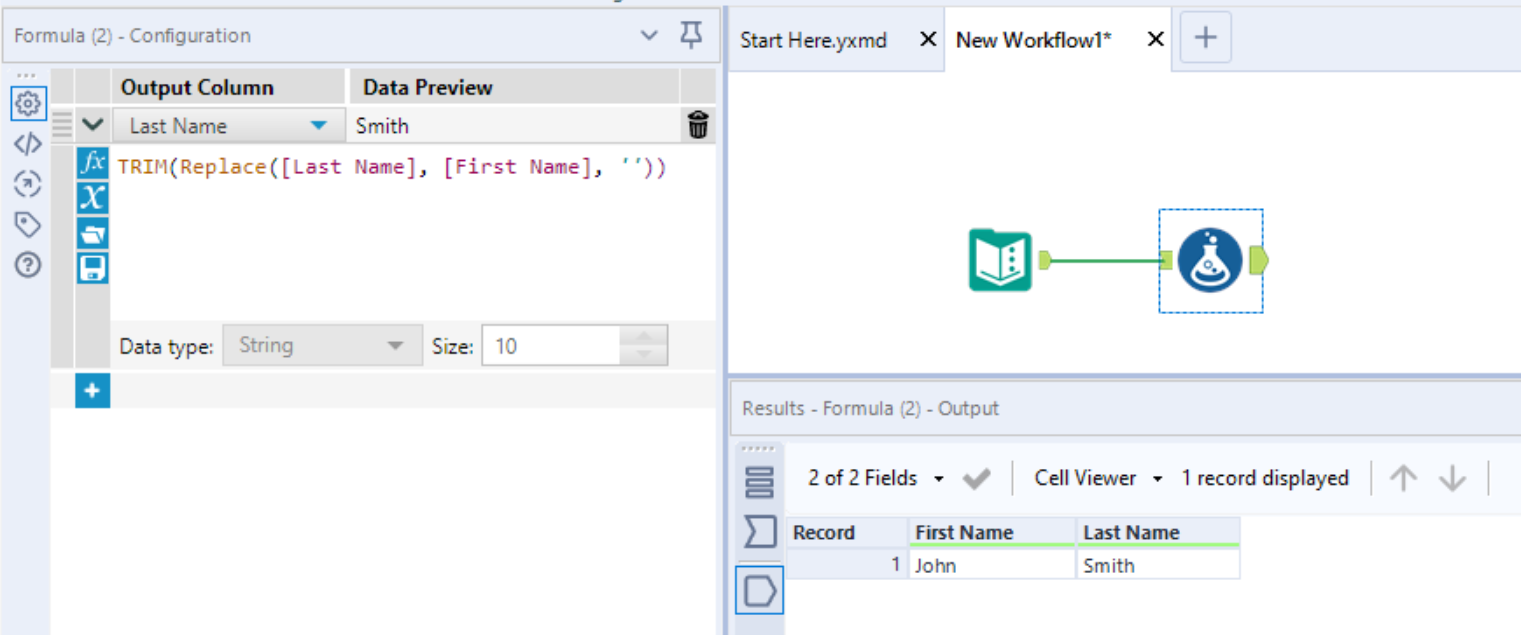
Task: Add a new expression with the plus button
Action: point(92,391)
